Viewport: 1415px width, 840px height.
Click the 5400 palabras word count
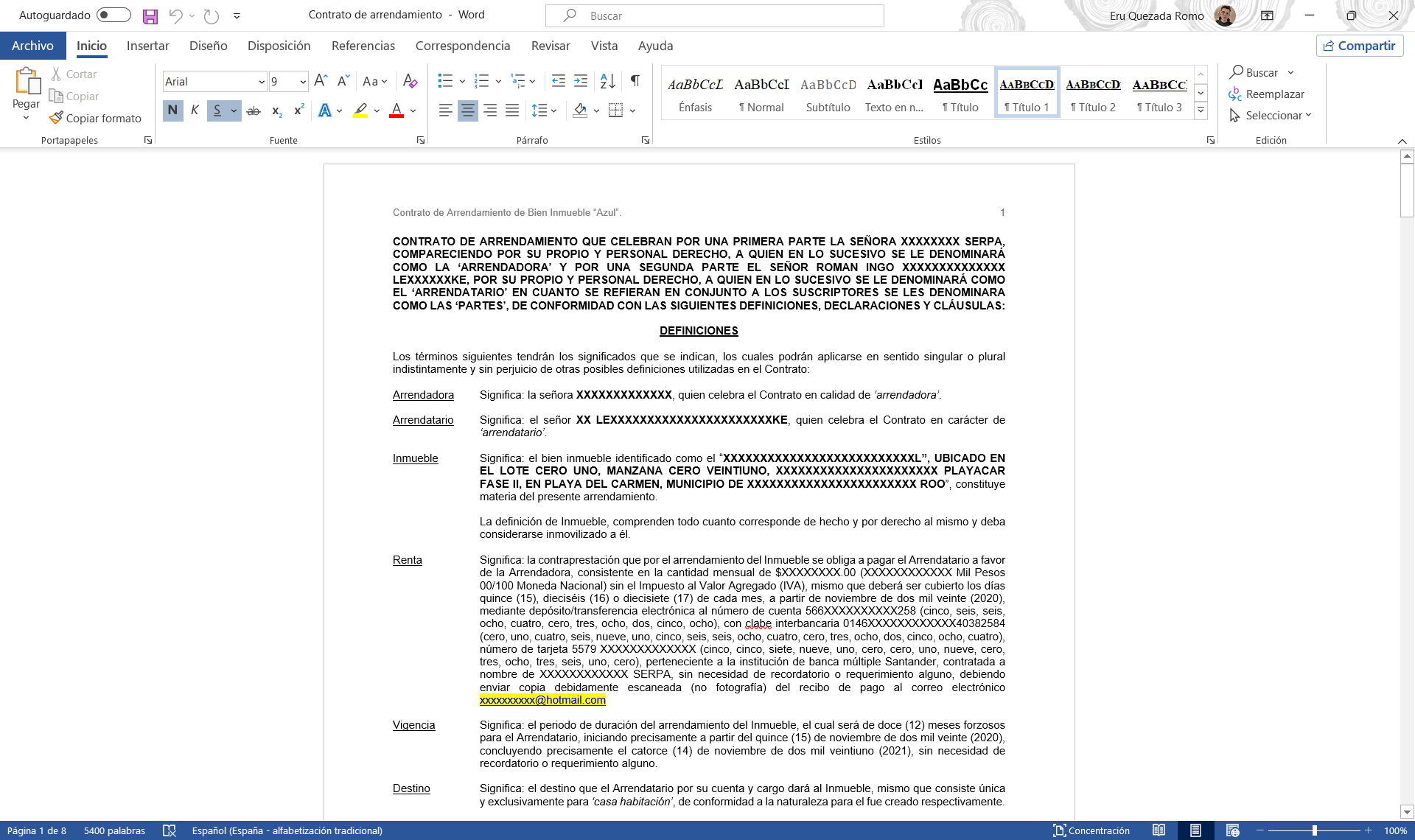point(114,830)
